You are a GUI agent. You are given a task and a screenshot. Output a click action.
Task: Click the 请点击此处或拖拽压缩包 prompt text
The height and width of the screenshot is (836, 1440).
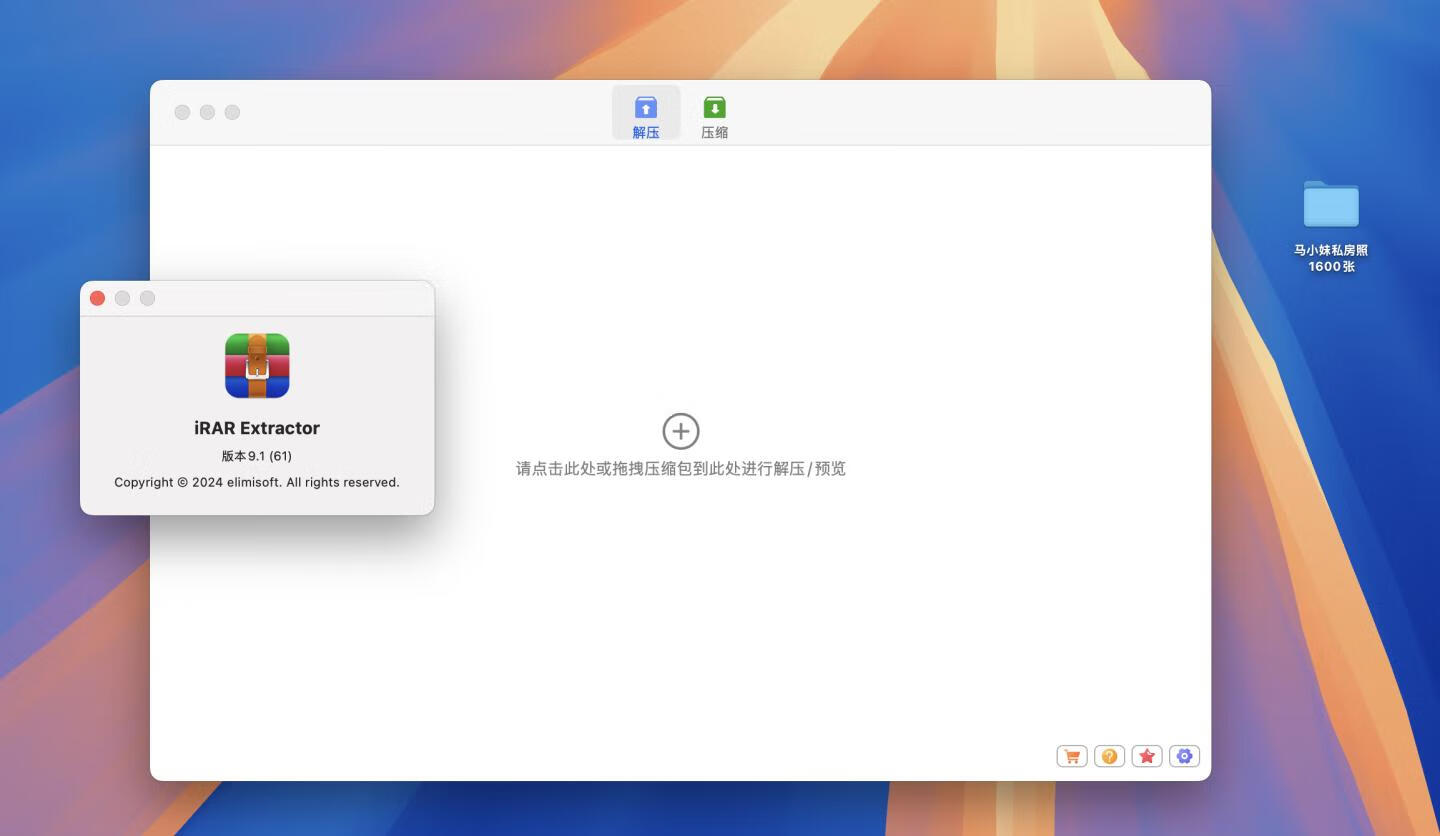(x=681, y=468)
